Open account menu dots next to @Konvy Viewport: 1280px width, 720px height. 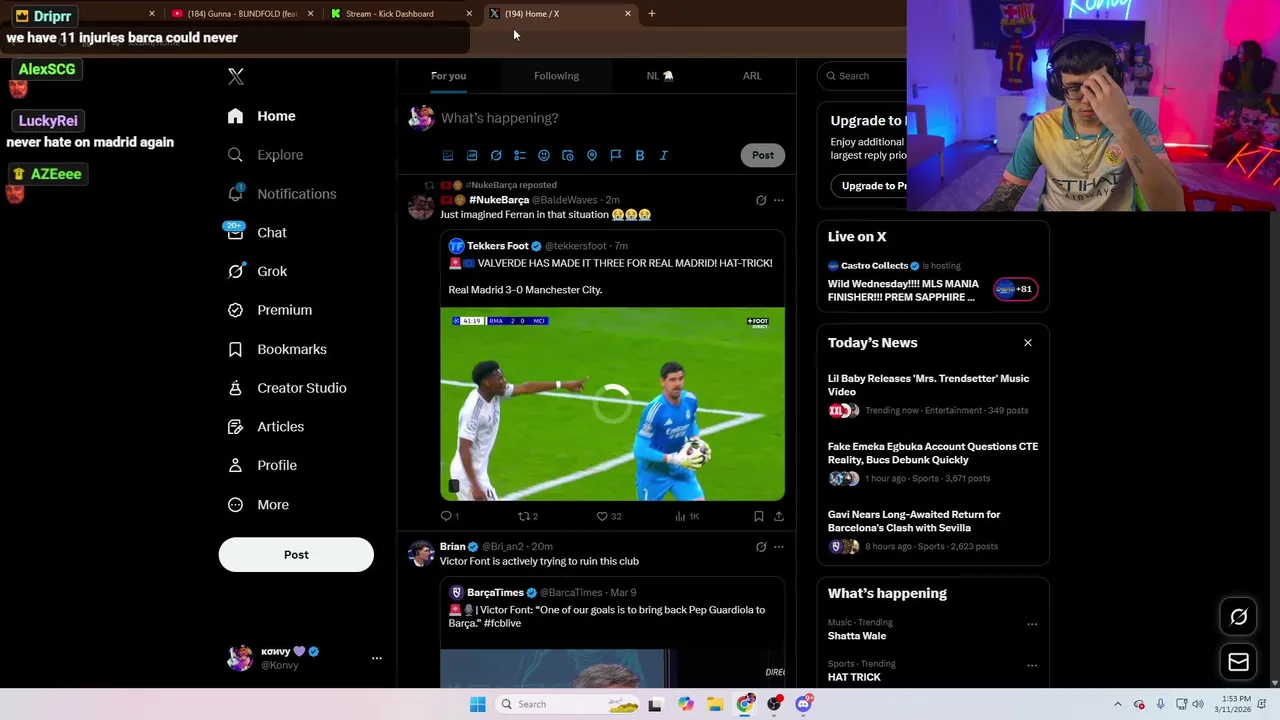[x=377, y=658]
